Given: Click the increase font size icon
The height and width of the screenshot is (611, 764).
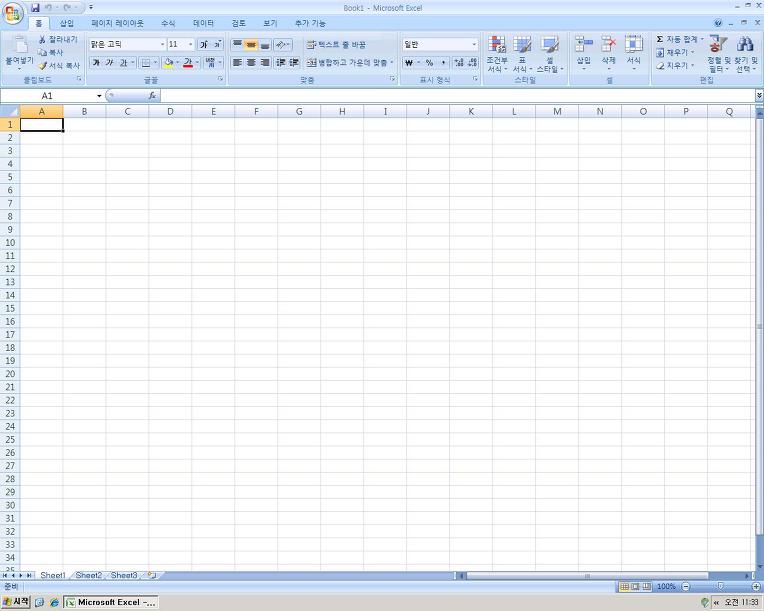Looking at the screenshot, I should click(x=204, y=44).
